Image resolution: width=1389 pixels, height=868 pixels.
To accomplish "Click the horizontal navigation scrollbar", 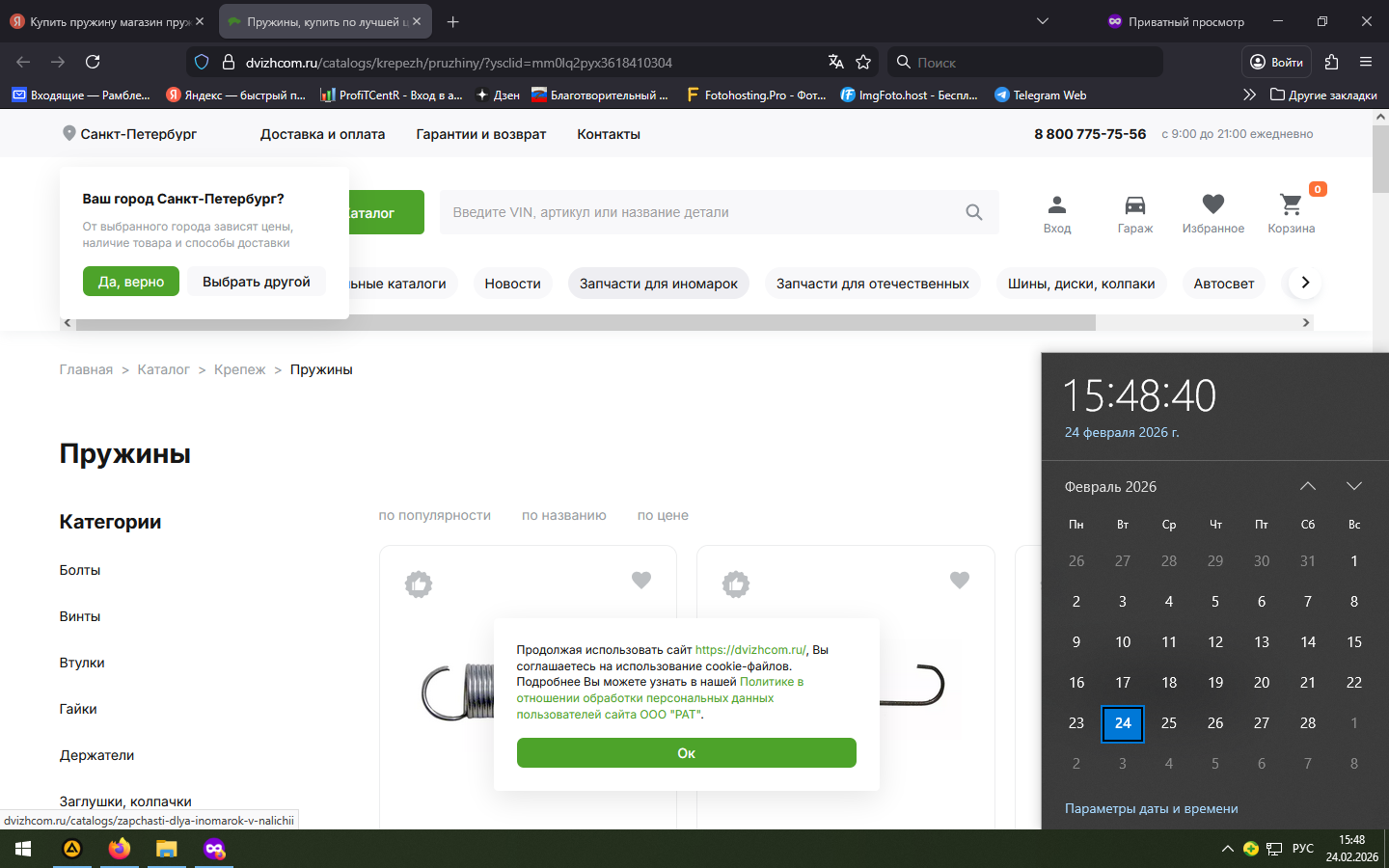I will coord(586,323).
